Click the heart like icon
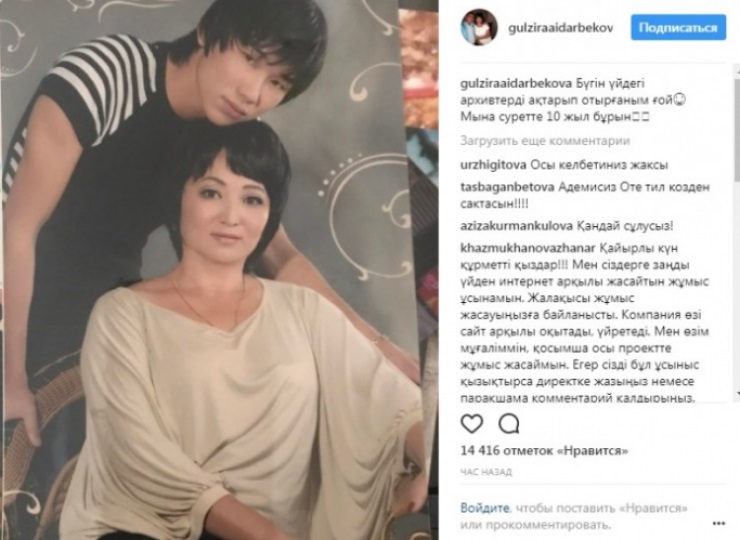740x540 pixels. 471,423
